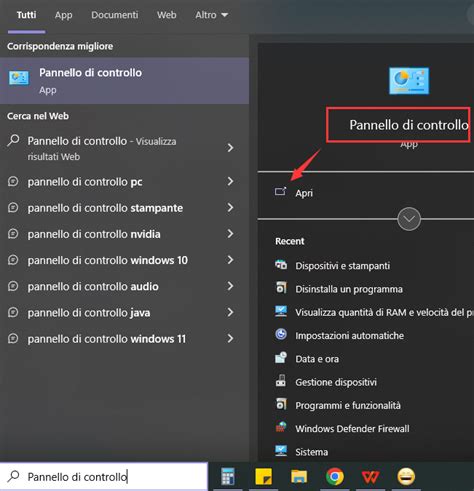Open Sticky Notes from the taskbar
The height and width of the screenshot is (491, 474).
pos(263,477)
